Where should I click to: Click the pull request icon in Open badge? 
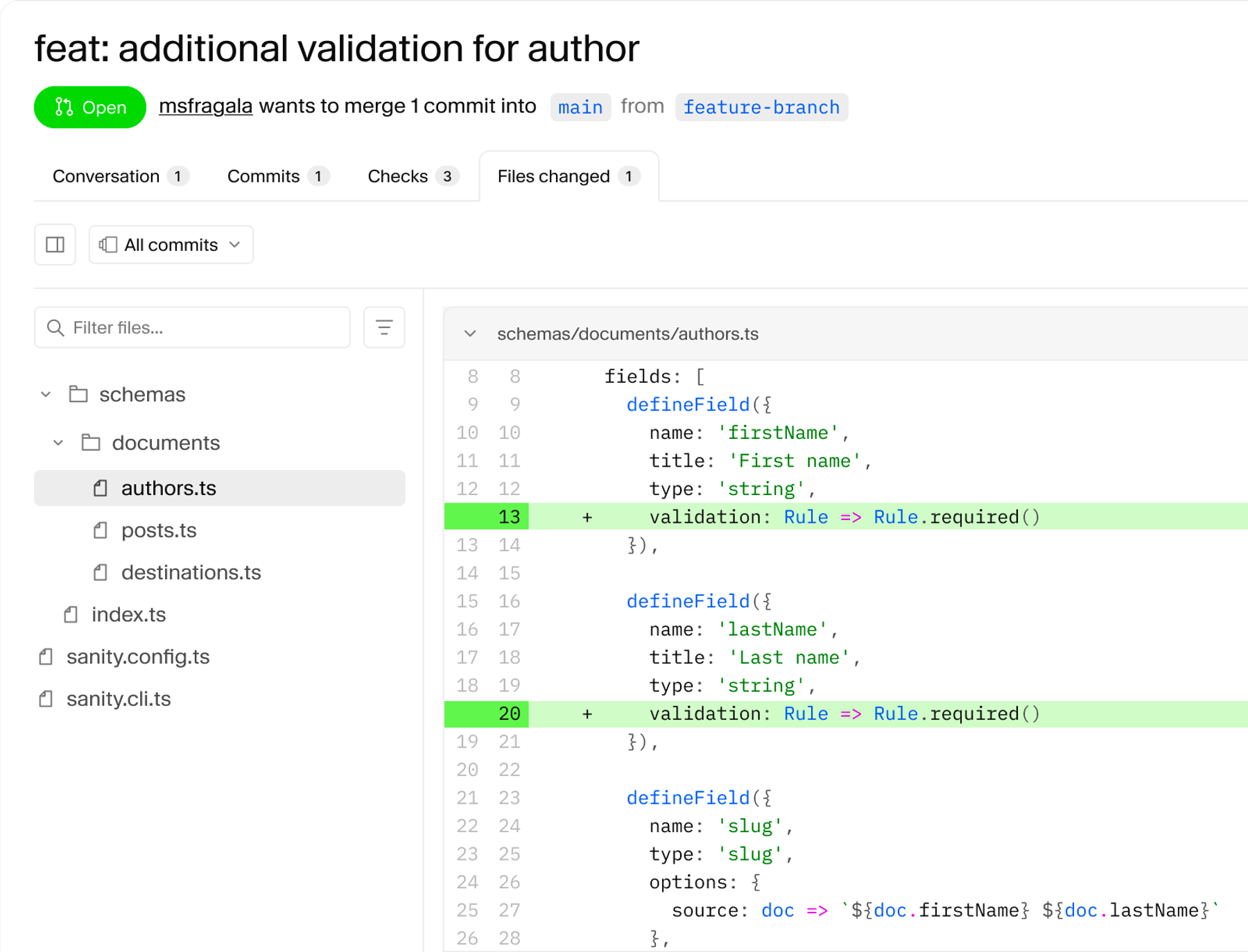click(64, 107)
